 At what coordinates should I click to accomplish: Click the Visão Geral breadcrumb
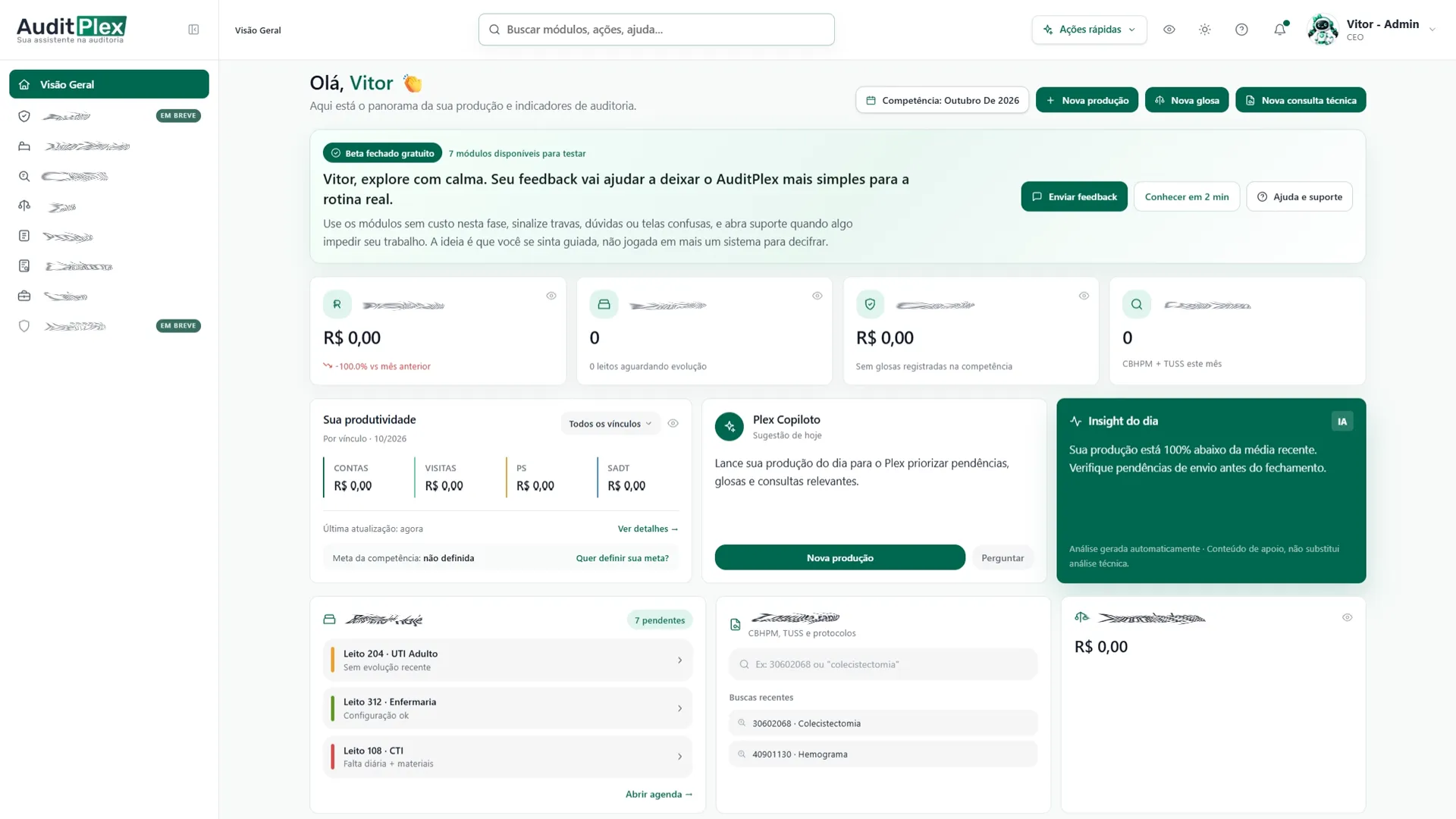point(258,30)
